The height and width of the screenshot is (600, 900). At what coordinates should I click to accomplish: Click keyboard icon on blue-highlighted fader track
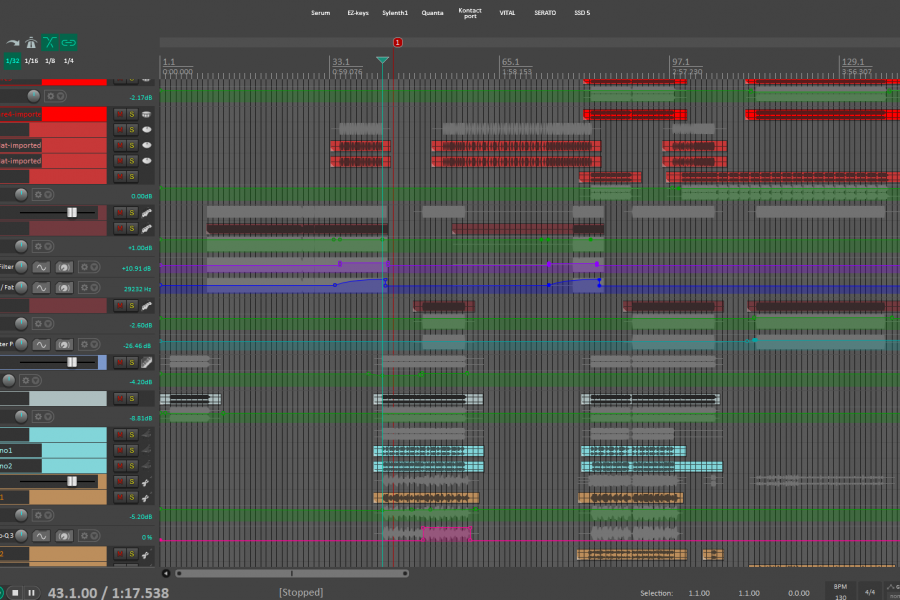point(147,362)
